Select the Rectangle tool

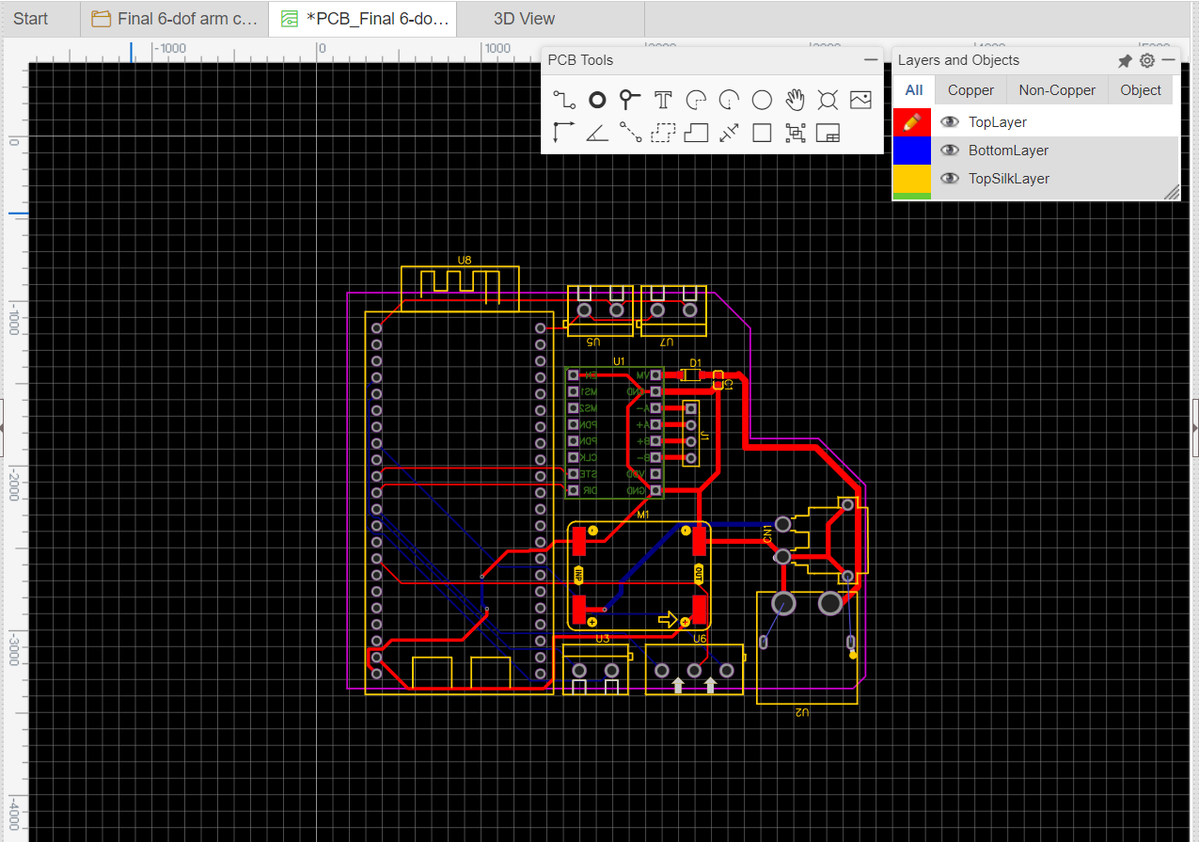click(762, 133)
